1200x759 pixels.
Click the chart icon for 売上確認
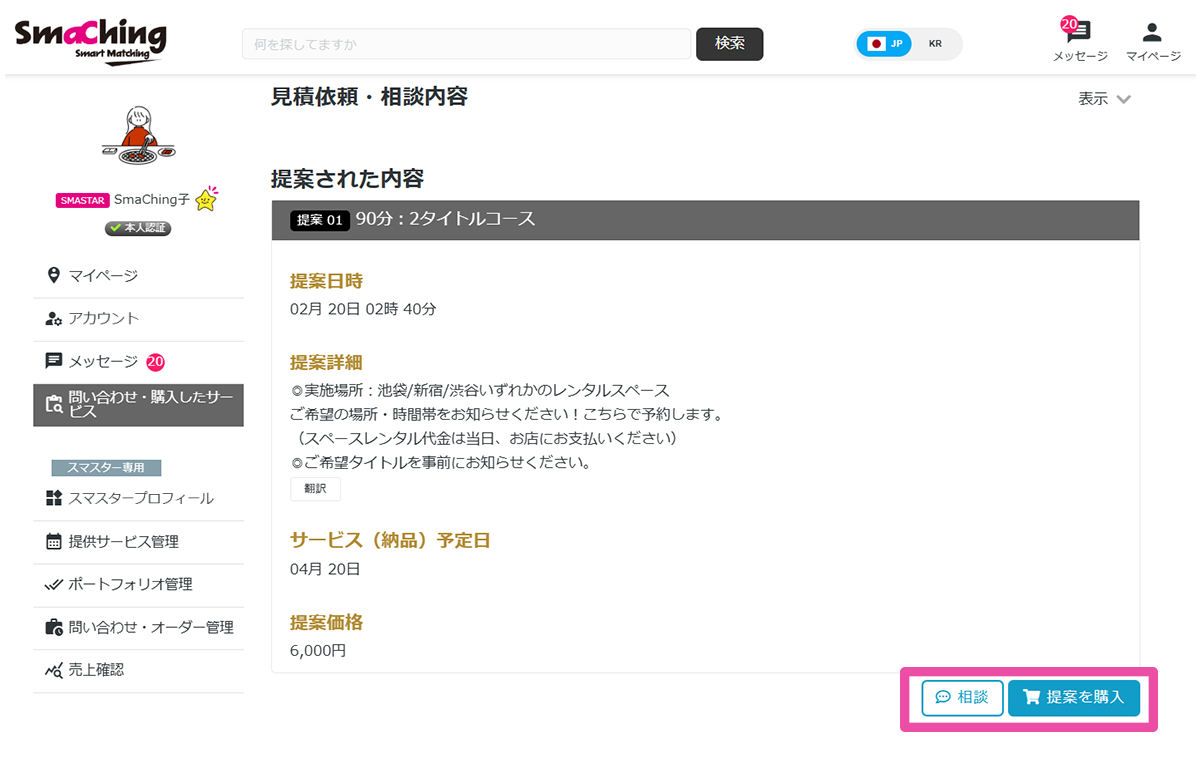pyautogui.click(x=54, y=670)
